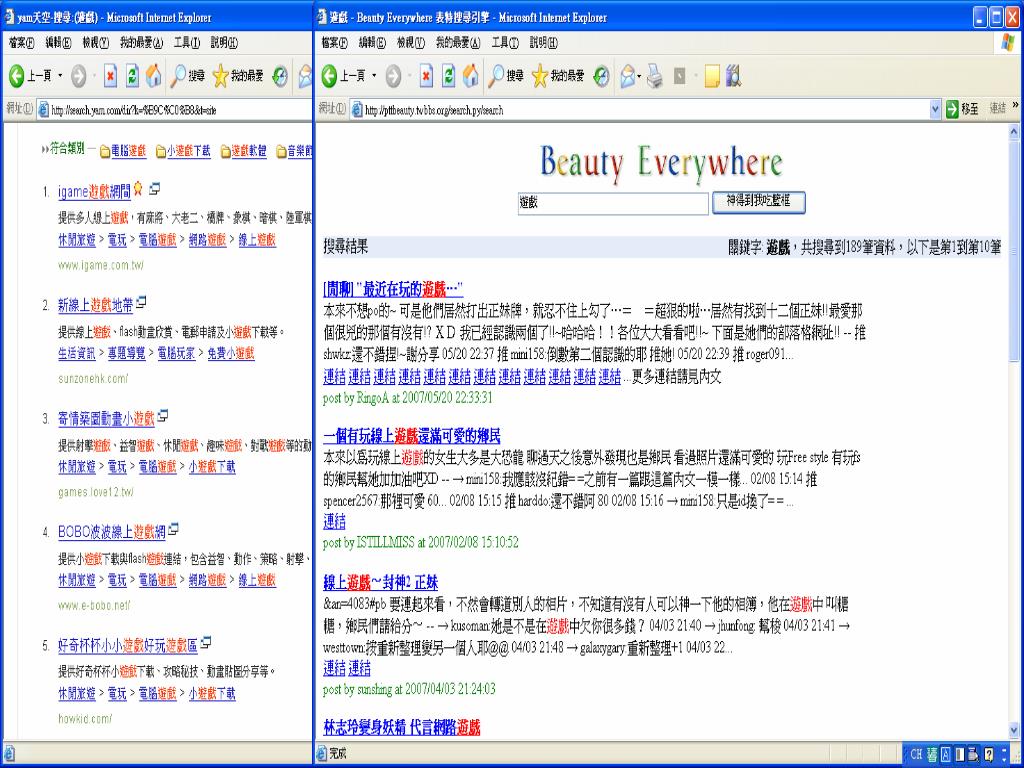Viewport: 1024px width, 768px height.
Task: Select the 小遊戲下載 category at the top
Action: 183,151
